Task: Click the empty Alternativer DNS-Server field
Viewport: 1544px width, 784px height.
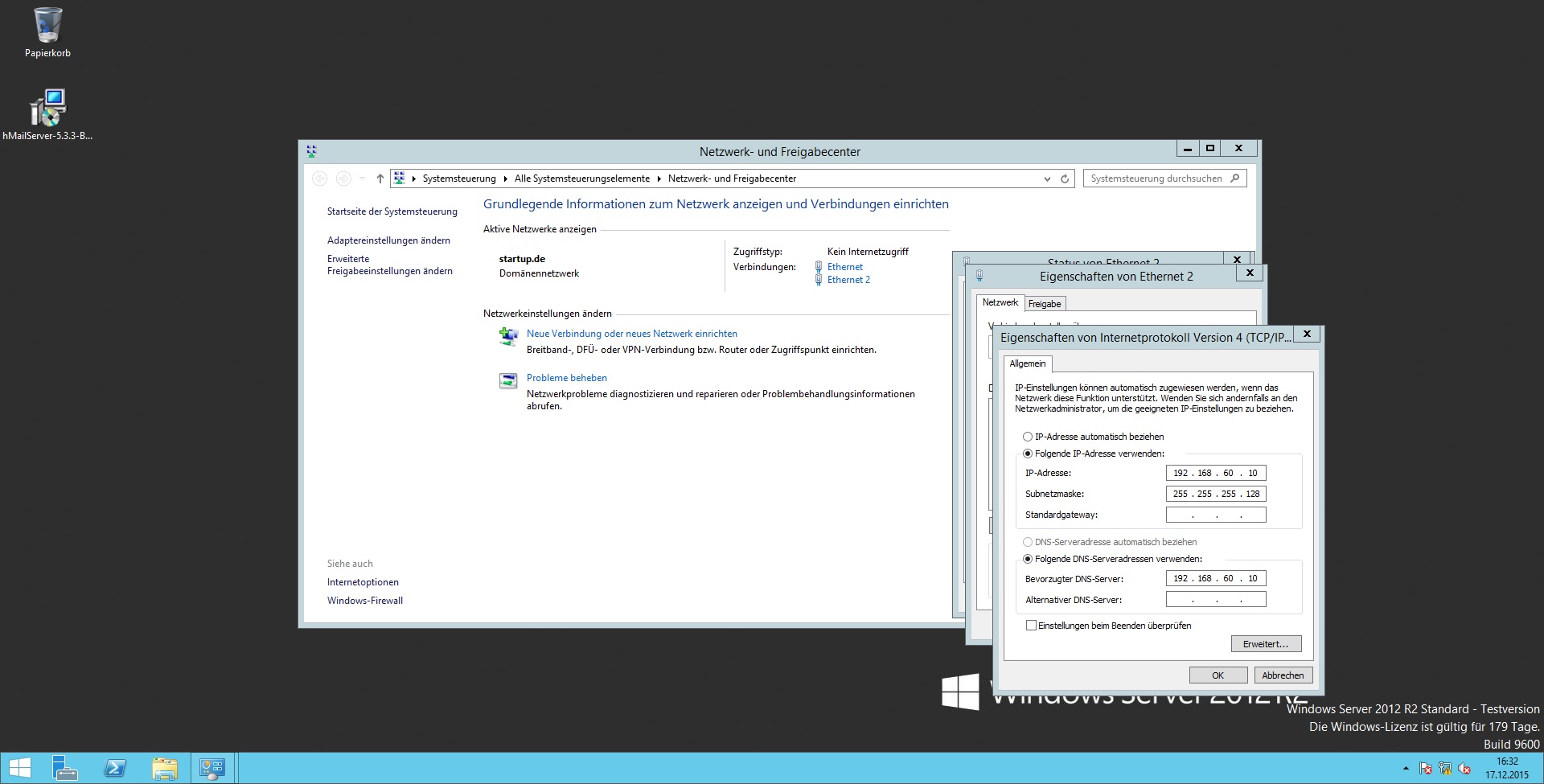Action: point(1215,599)
